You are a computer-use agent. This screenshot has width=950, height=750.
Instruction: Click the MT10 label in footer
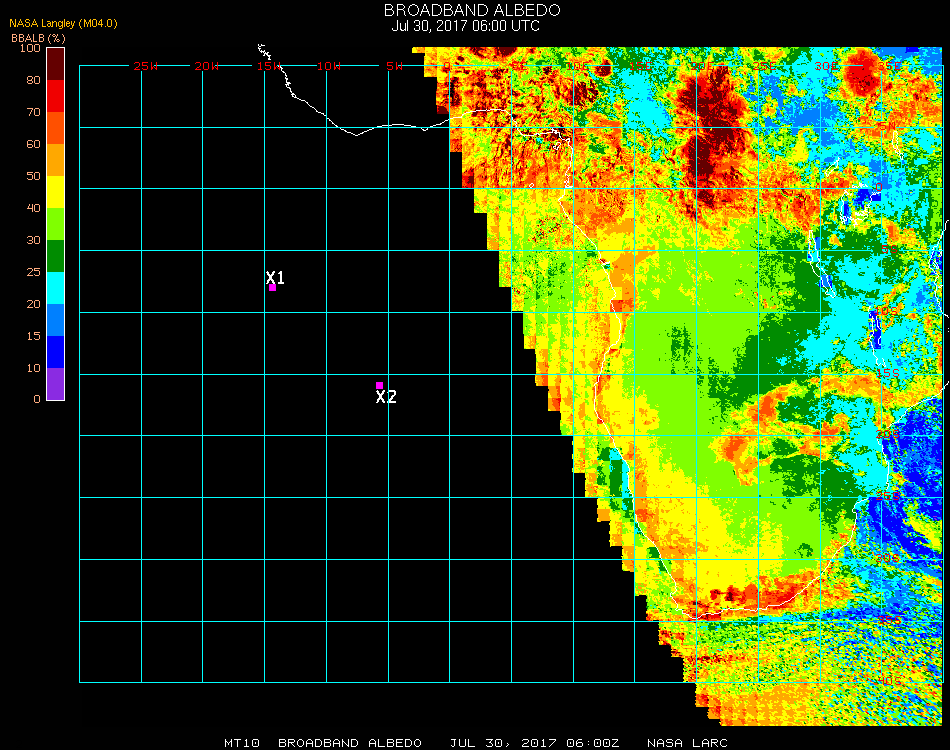[x=241, y=743]
